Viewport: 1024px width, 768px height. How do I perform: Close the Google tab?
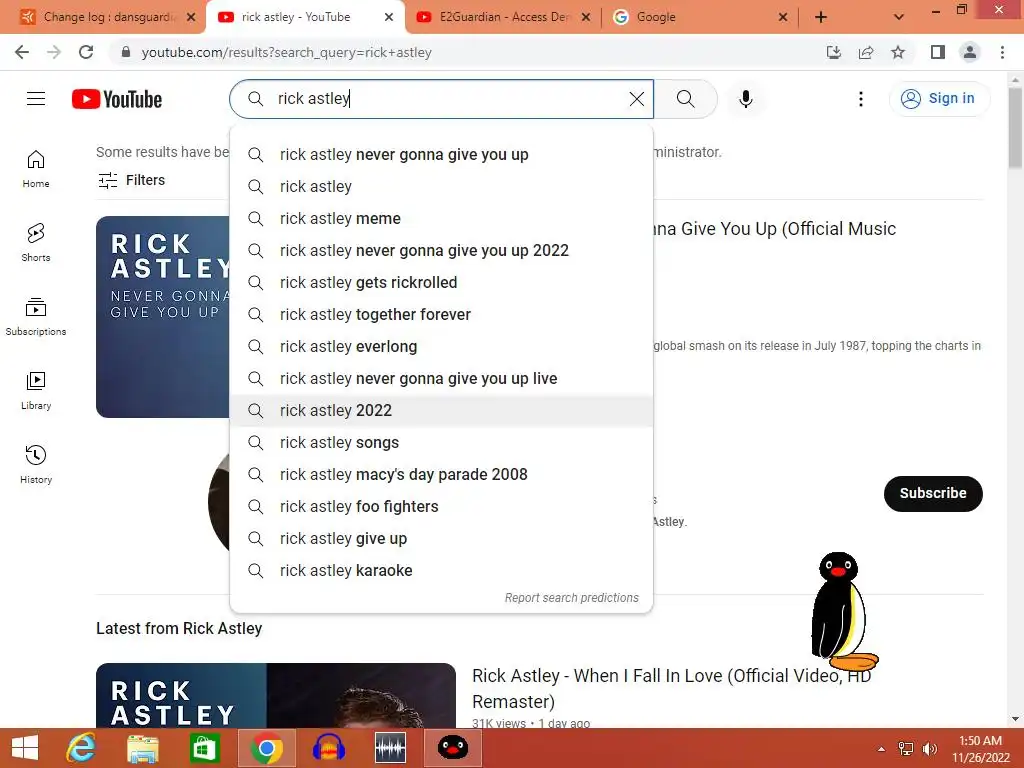(783, 17)
